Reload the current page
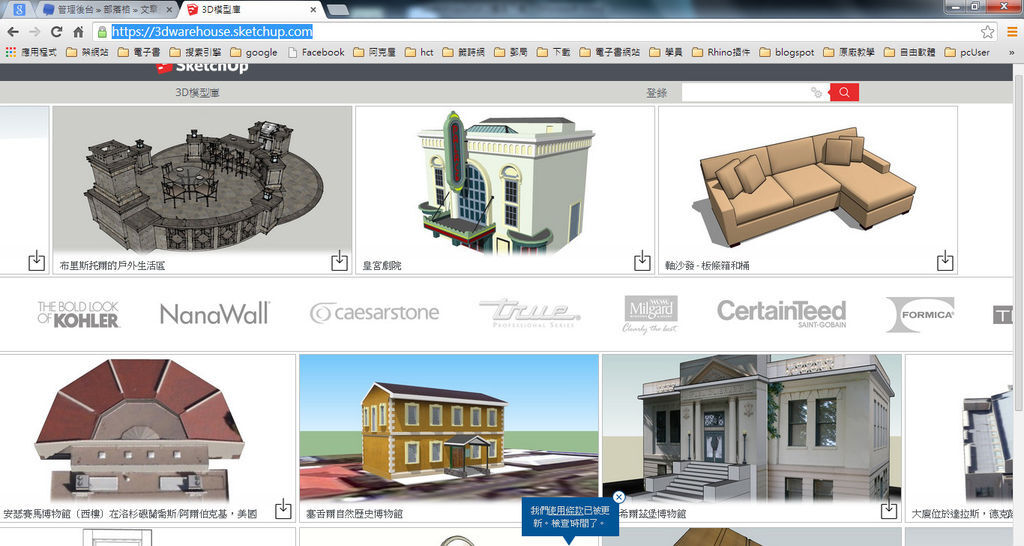1024x546 pixels. [57, 31]
